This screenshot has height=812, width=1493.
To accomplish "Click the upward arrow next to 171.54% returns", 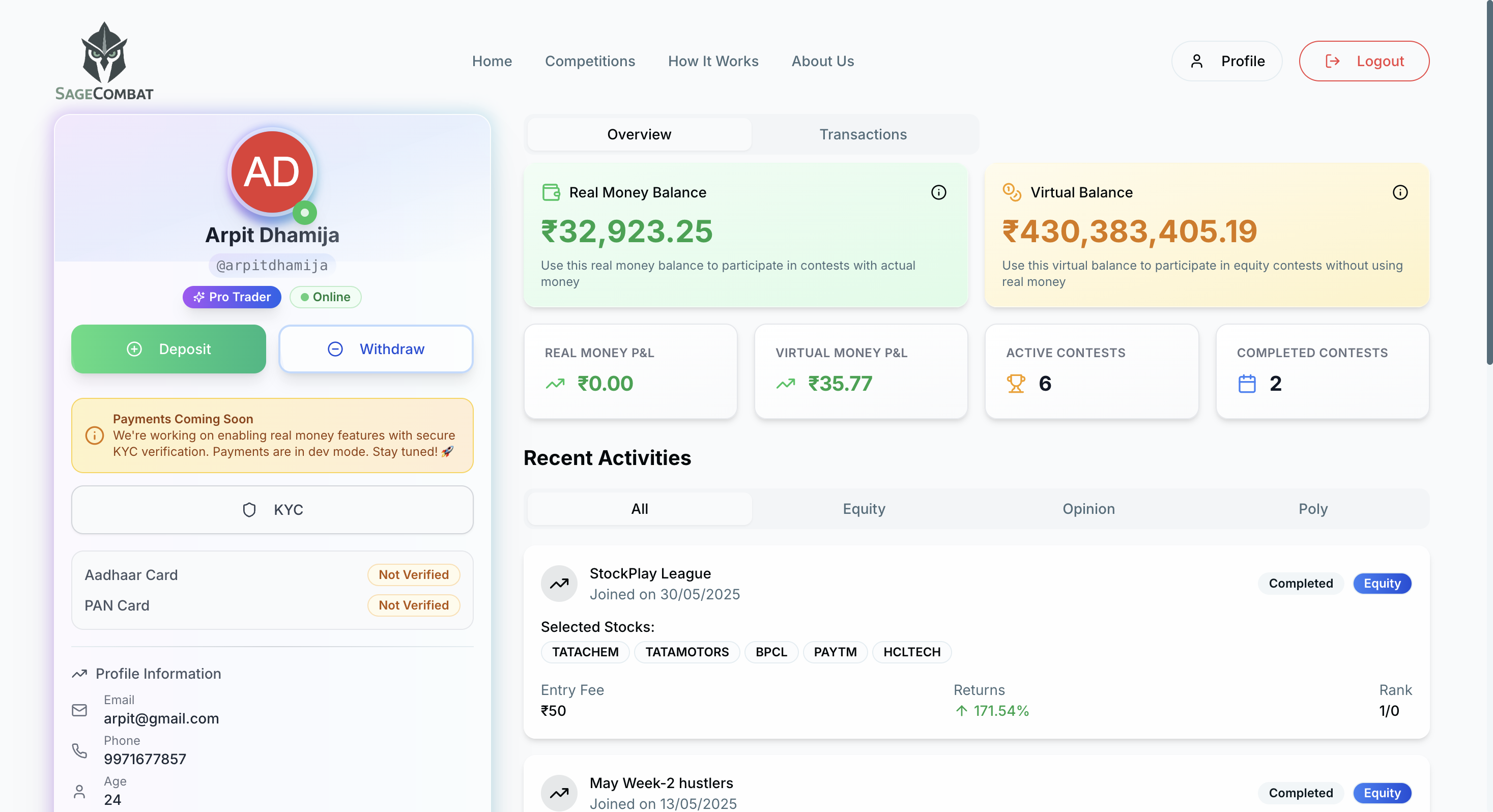I will tap(962, 711).
